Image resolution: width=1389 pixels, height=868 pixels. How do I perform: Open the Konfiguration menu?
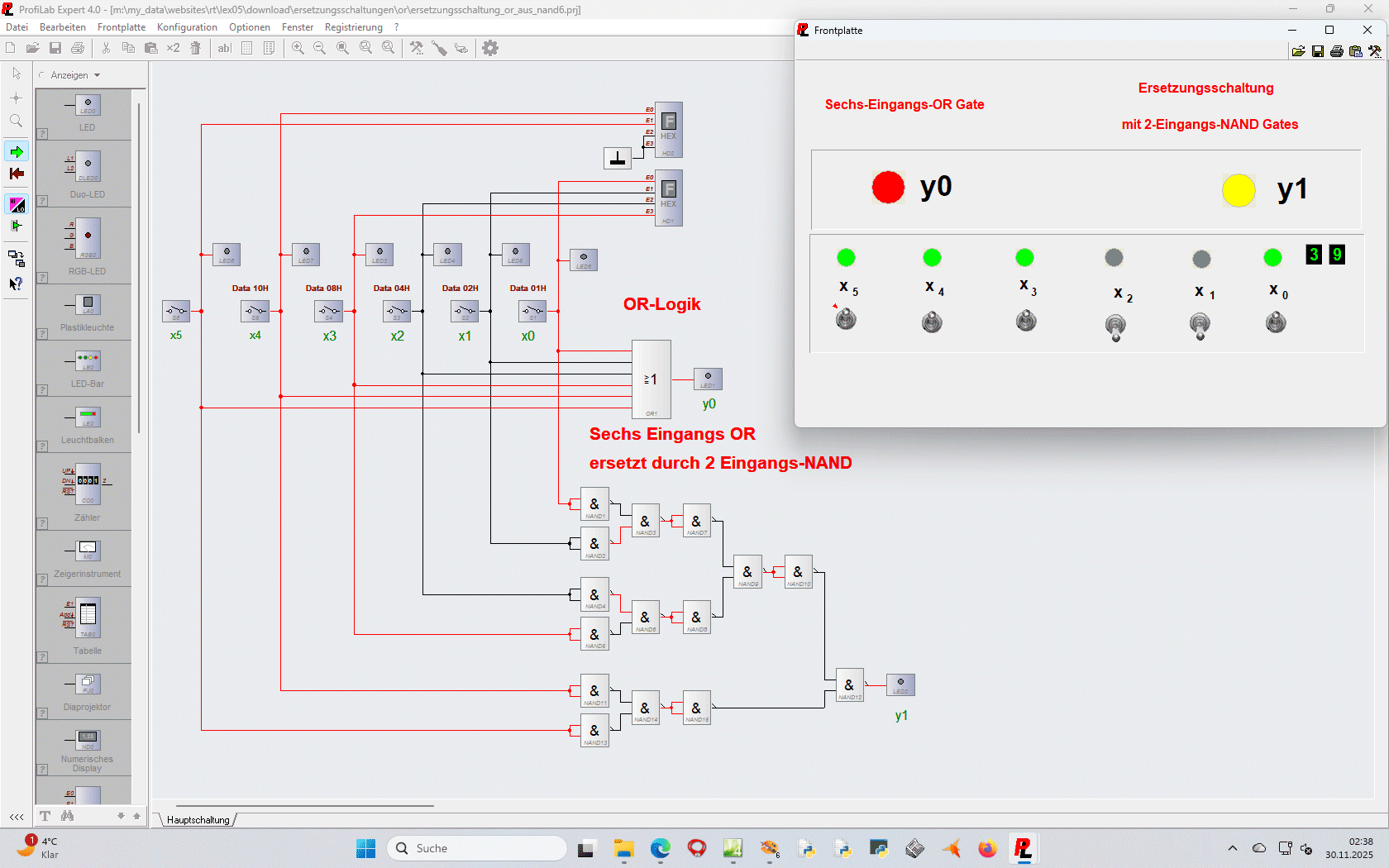click(187, 27)
